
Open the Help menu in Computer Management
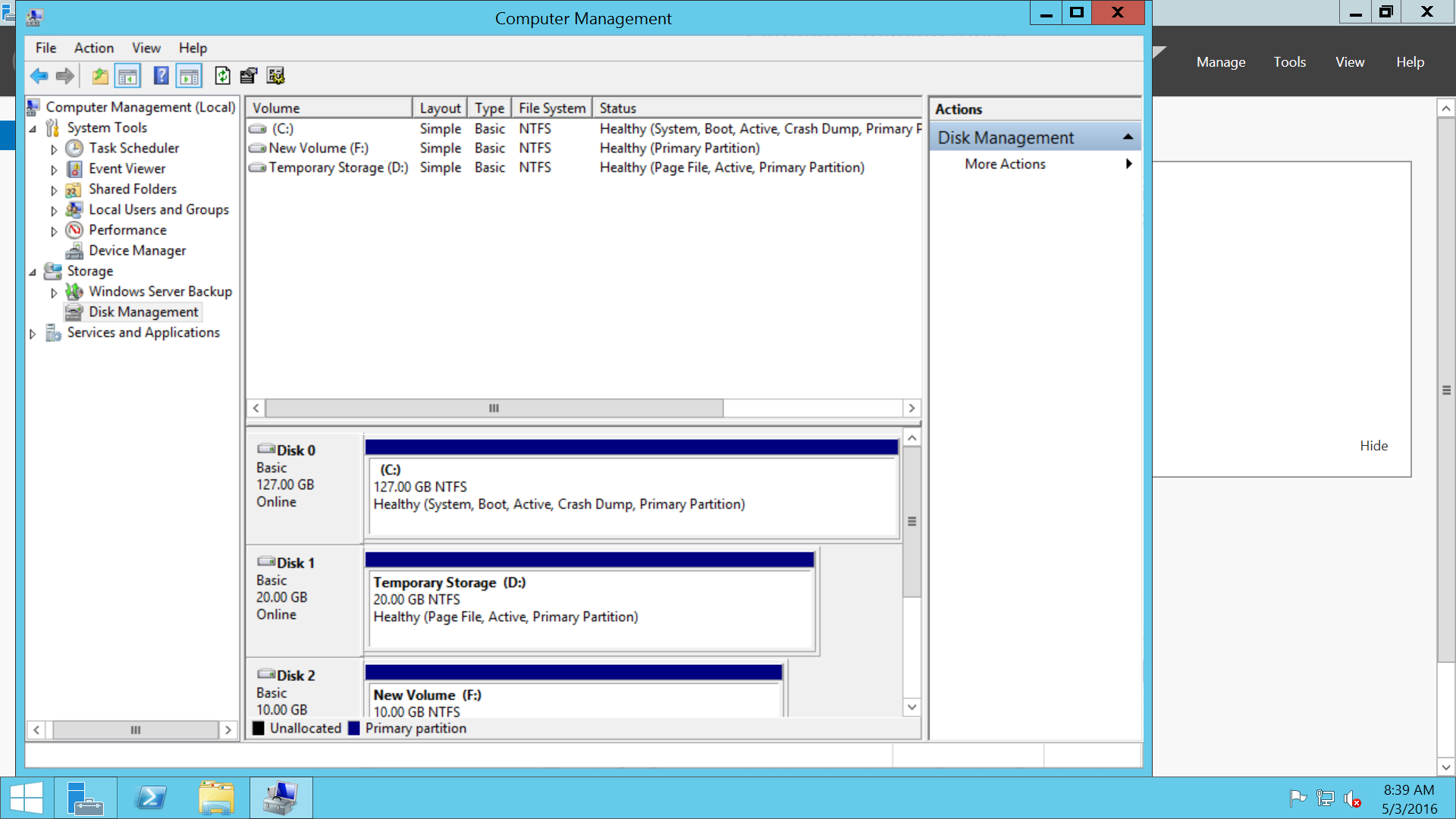point(193,48)
